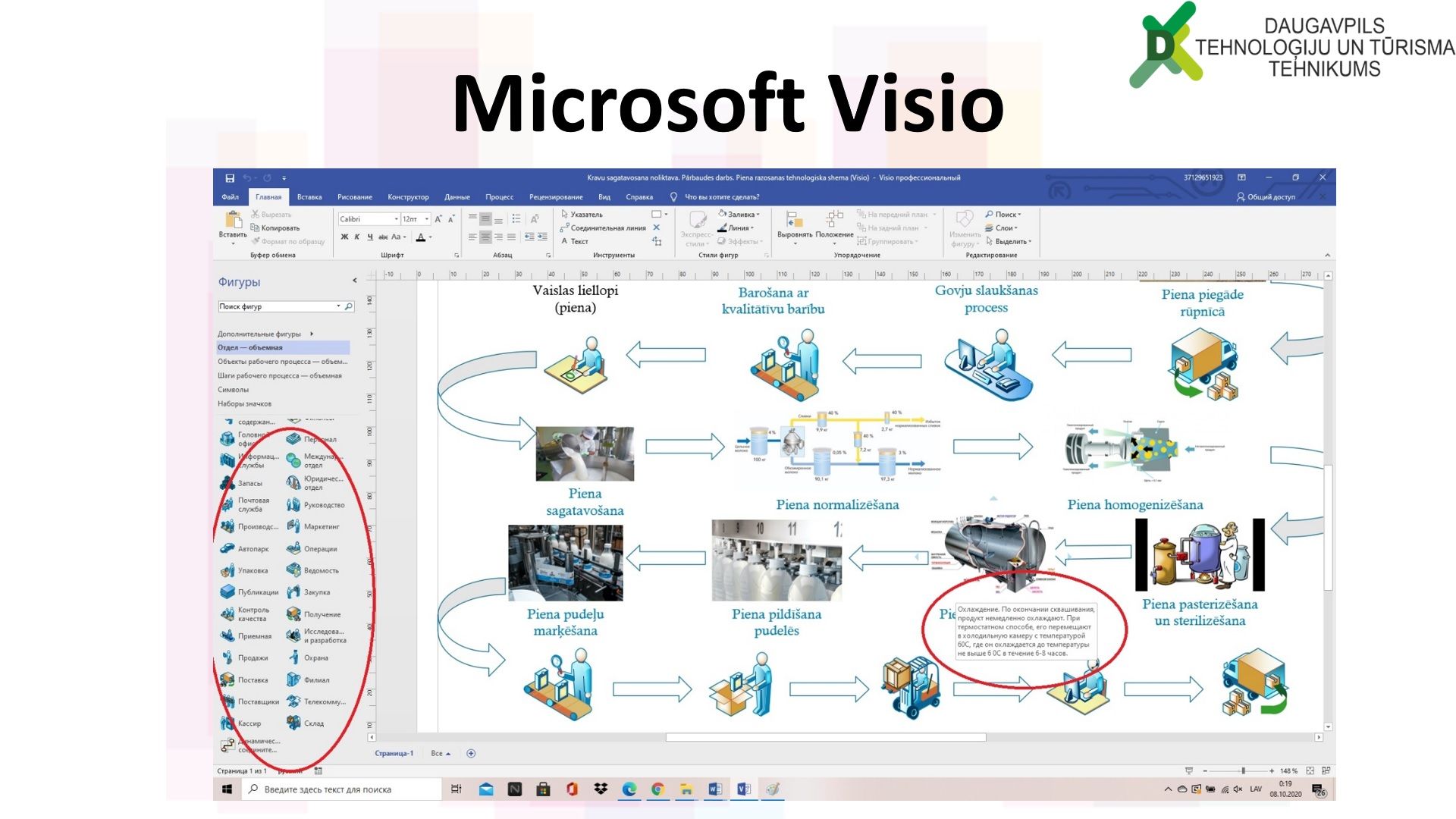This screenshot has height=819, width=1456.
Task: Open the Страница-1 page tab
Action: (x=394, y=753)
